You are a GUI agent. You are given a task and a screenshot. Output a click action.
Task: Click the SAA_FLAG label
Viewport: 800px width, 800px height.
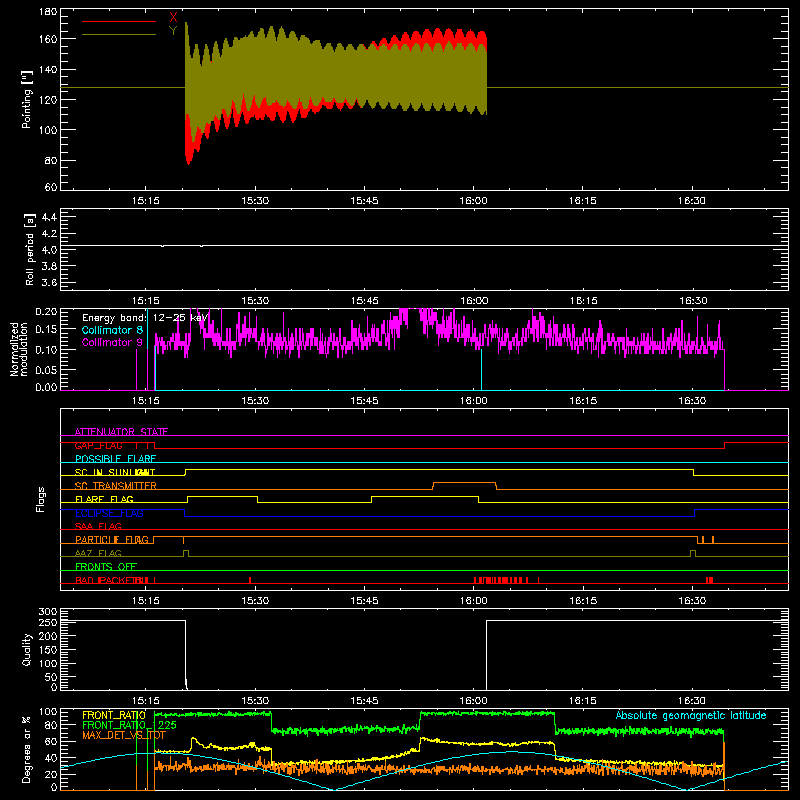point(98,526)
